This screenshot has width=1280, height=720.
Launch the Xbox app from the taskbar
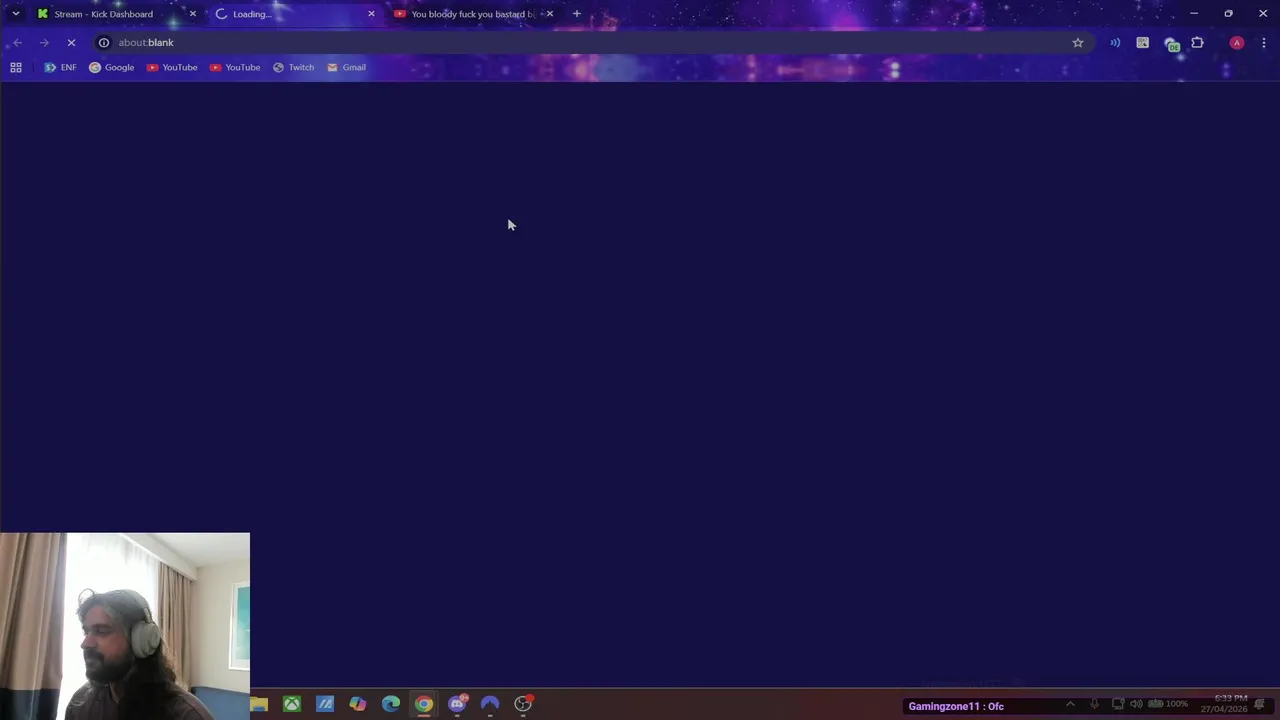pos(292,704)
